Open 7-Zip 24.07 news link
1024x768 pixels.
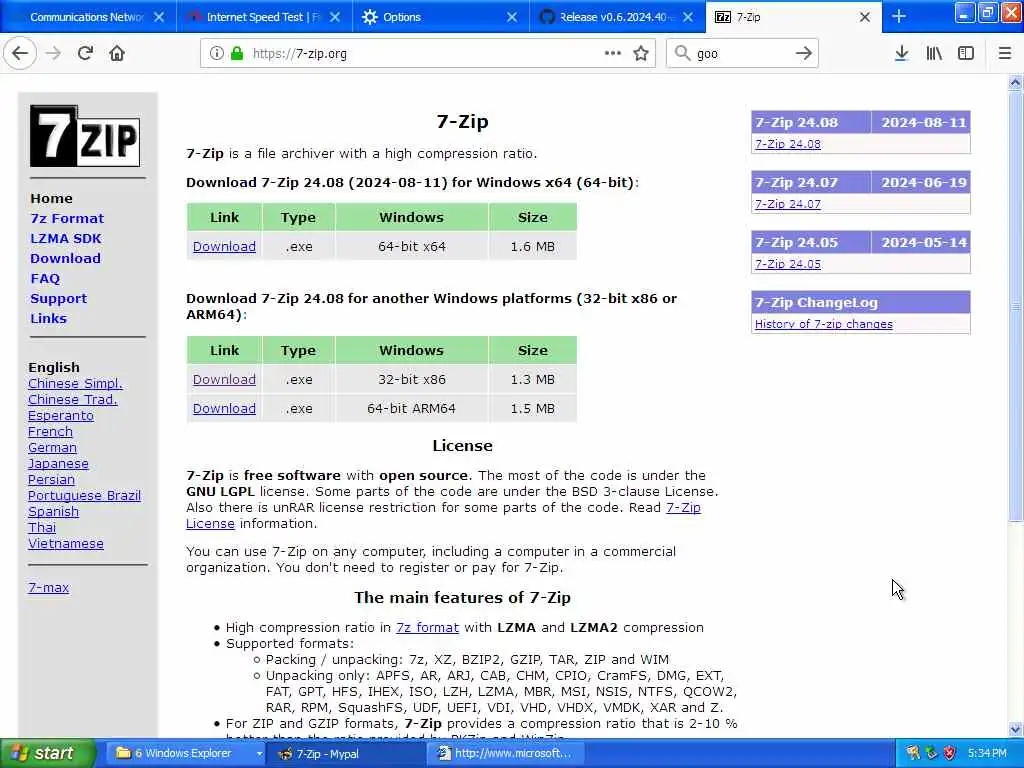tap(788, 204)
